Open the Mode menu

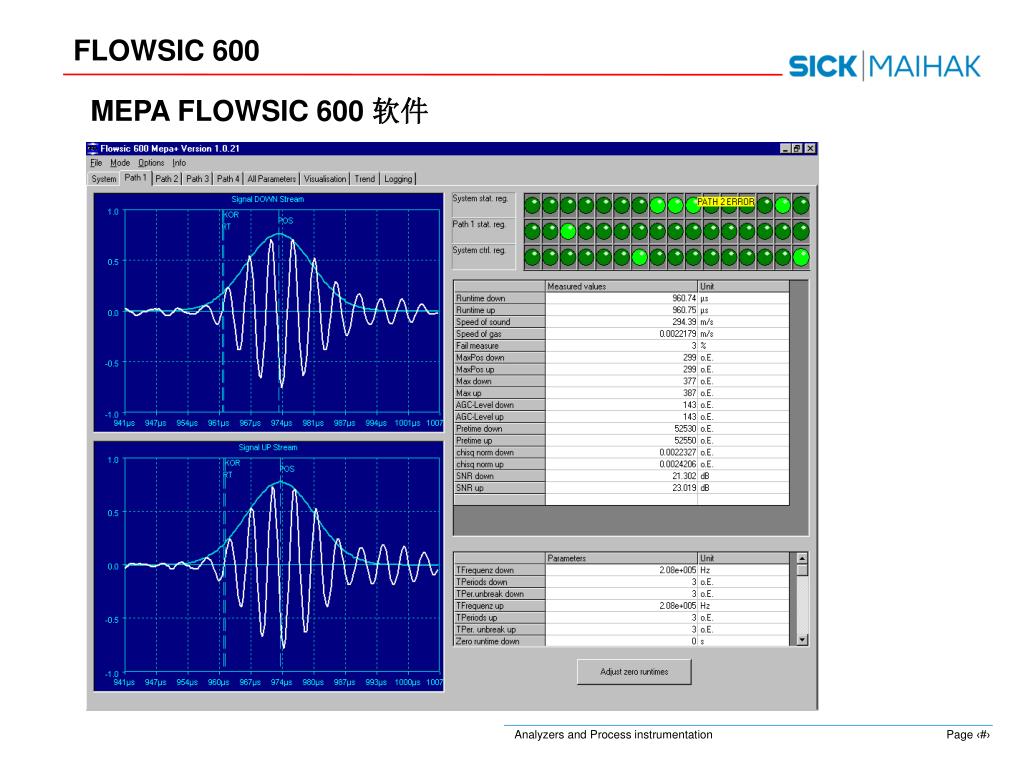pyautogui.click(x=120, y=163)
